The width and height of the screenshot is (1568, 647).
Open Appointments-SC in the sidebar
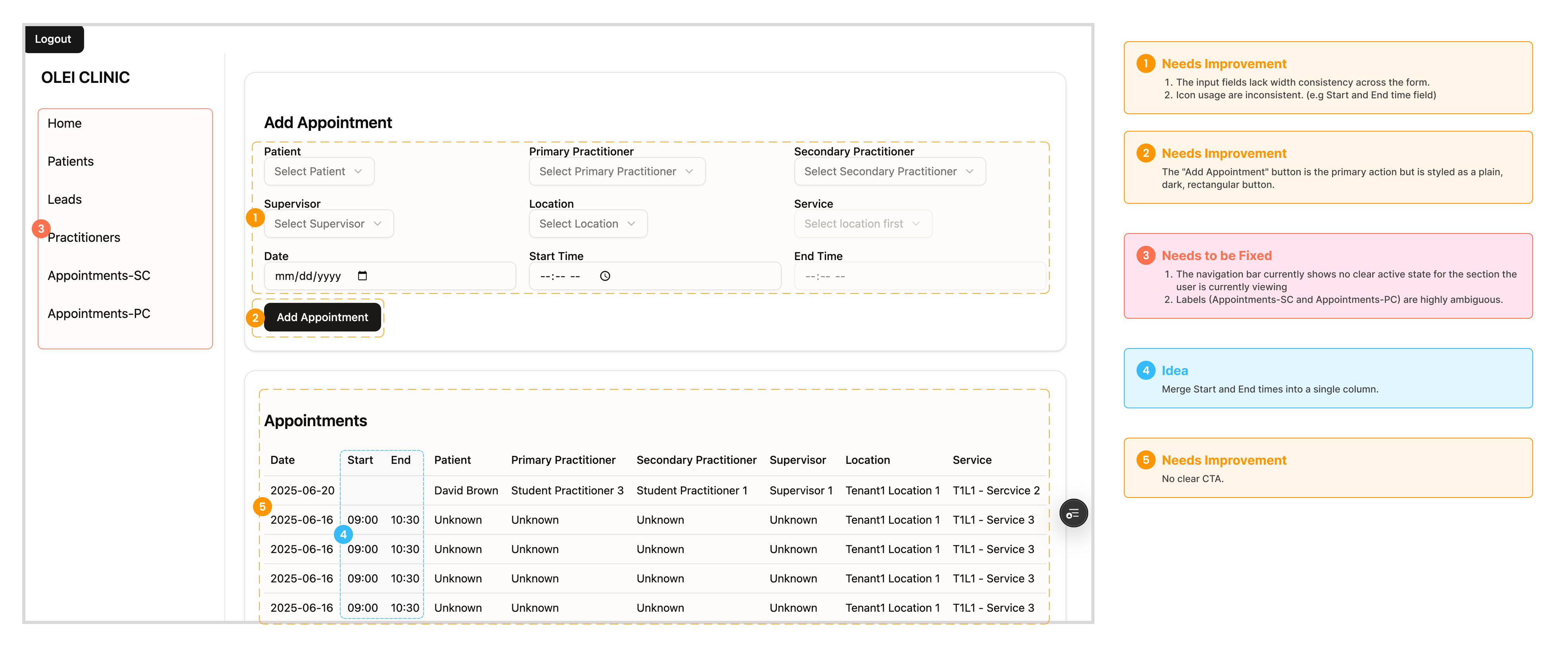coord(99,276)
